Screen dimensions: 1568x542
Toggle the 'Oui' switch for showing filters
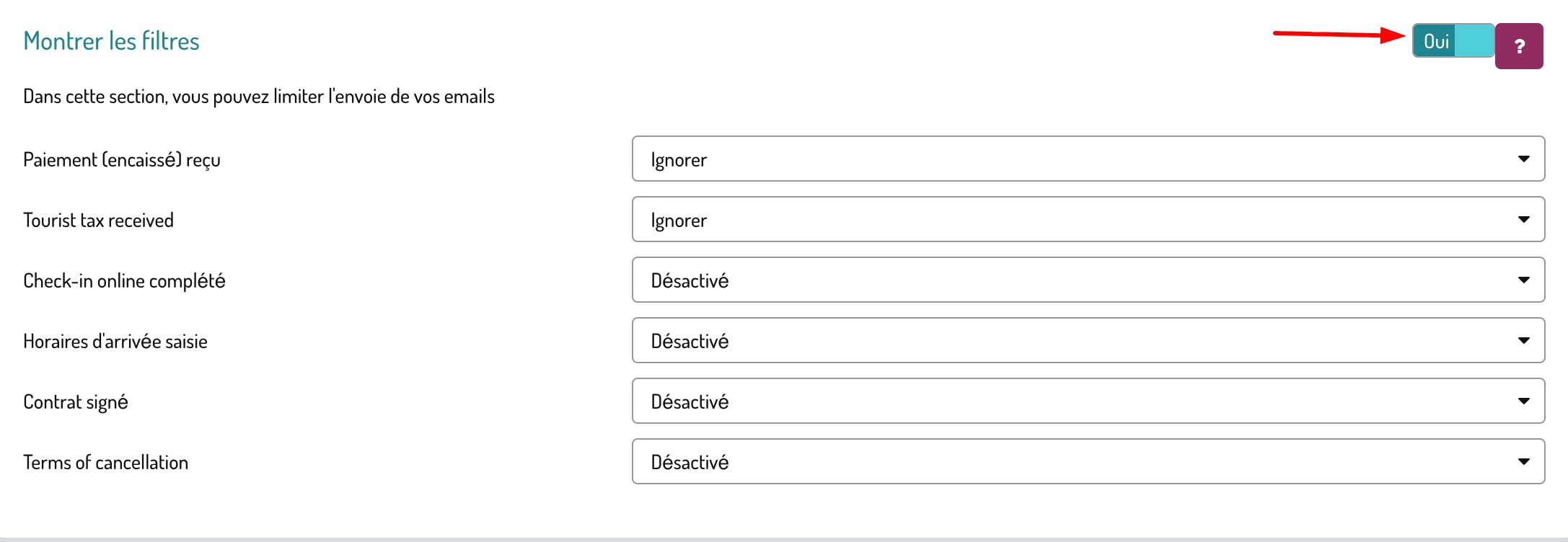pyautogui.click(x=1453, y=41)
